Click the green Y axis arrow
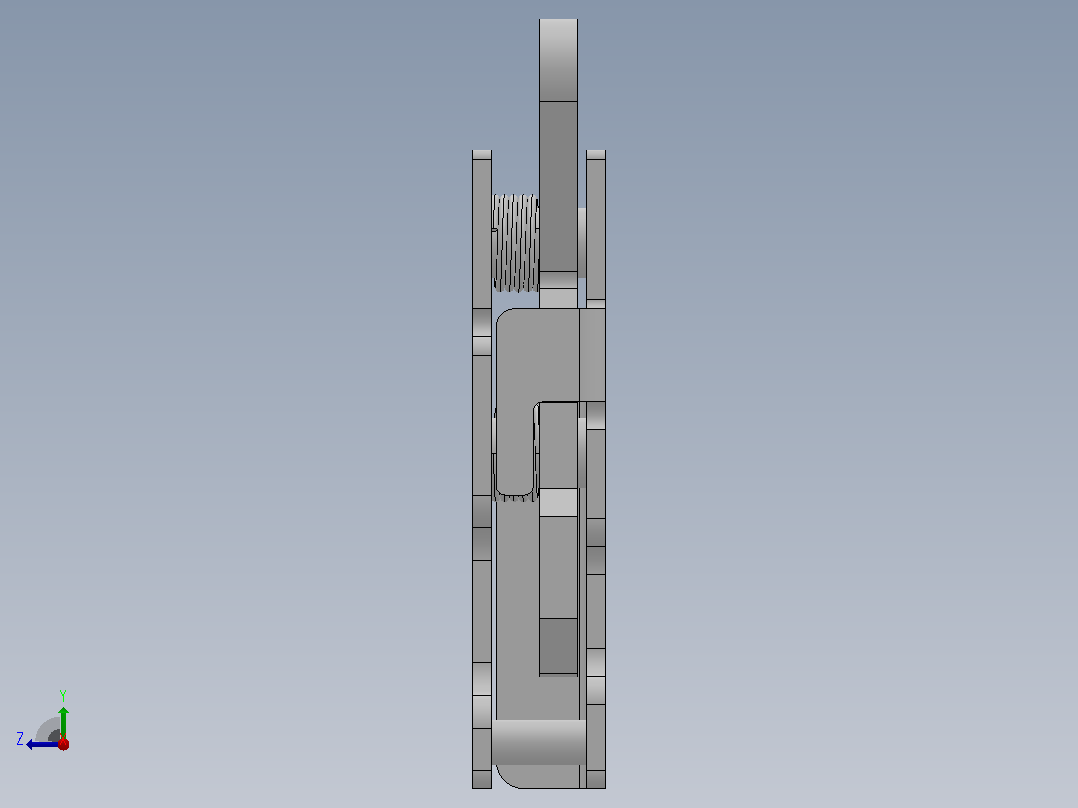The image size is (1078, 808). 63,722
